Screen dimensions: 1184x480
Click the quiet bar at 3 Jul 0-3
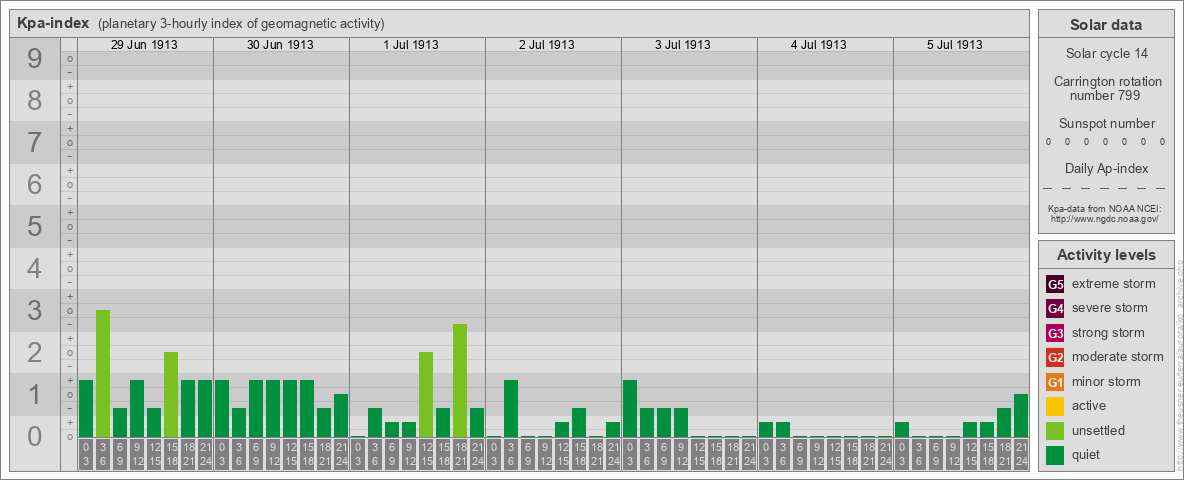click(x=630, y=408)
